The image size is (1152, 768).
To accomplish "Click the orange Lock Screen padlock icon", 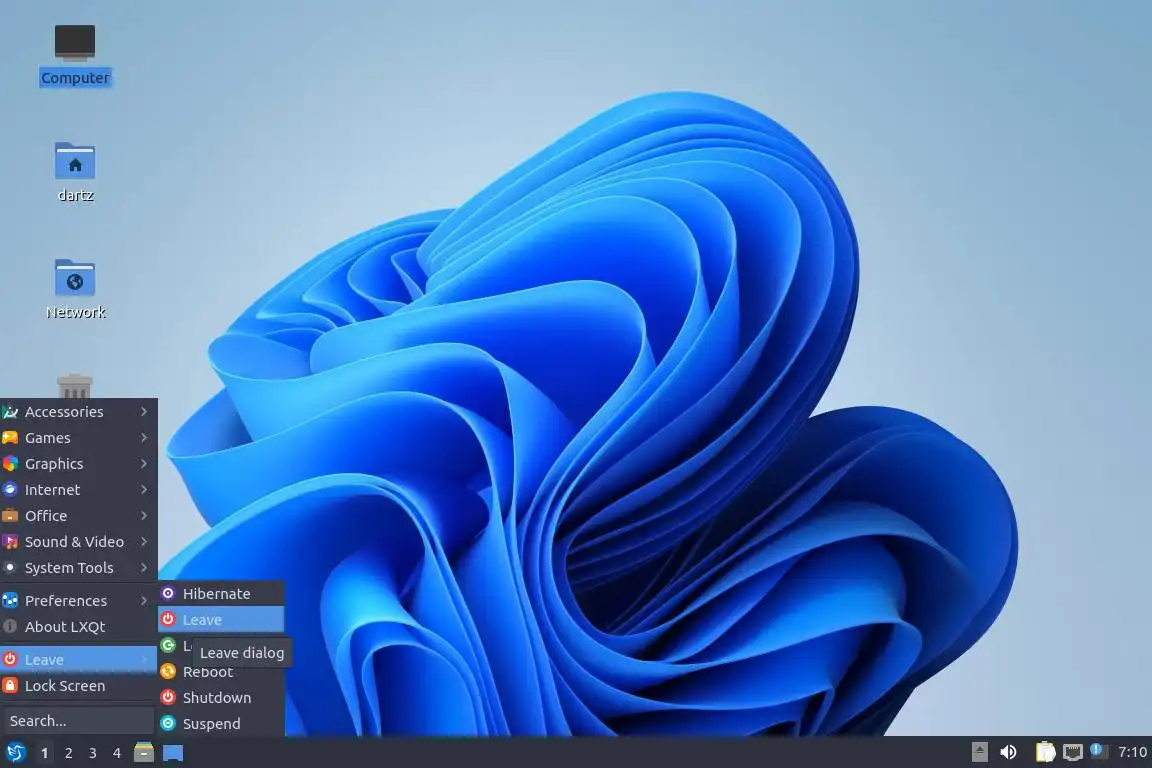I will pos(10,685).
